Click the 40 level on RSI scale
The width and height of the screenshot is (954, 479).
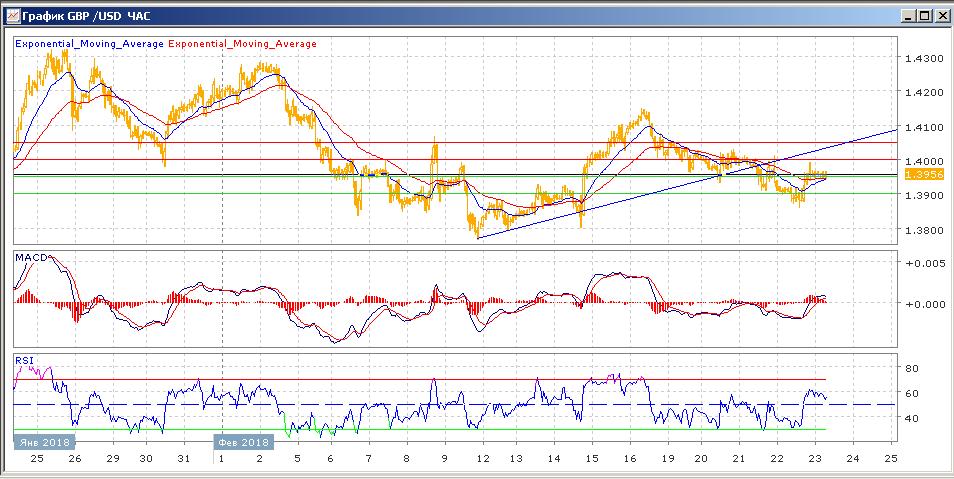point(912,418)
